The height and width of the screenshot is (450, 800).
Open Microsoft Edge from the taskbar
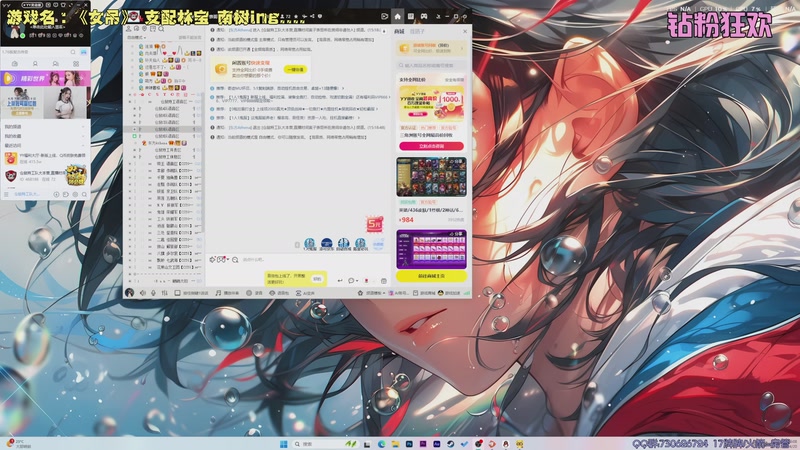tap(381, 444)
